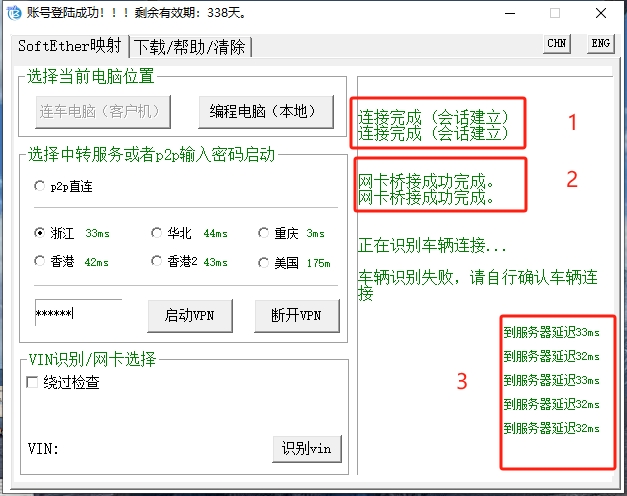Click the 识别vin button
Viewport: 627px width, 496px height.
306,448
